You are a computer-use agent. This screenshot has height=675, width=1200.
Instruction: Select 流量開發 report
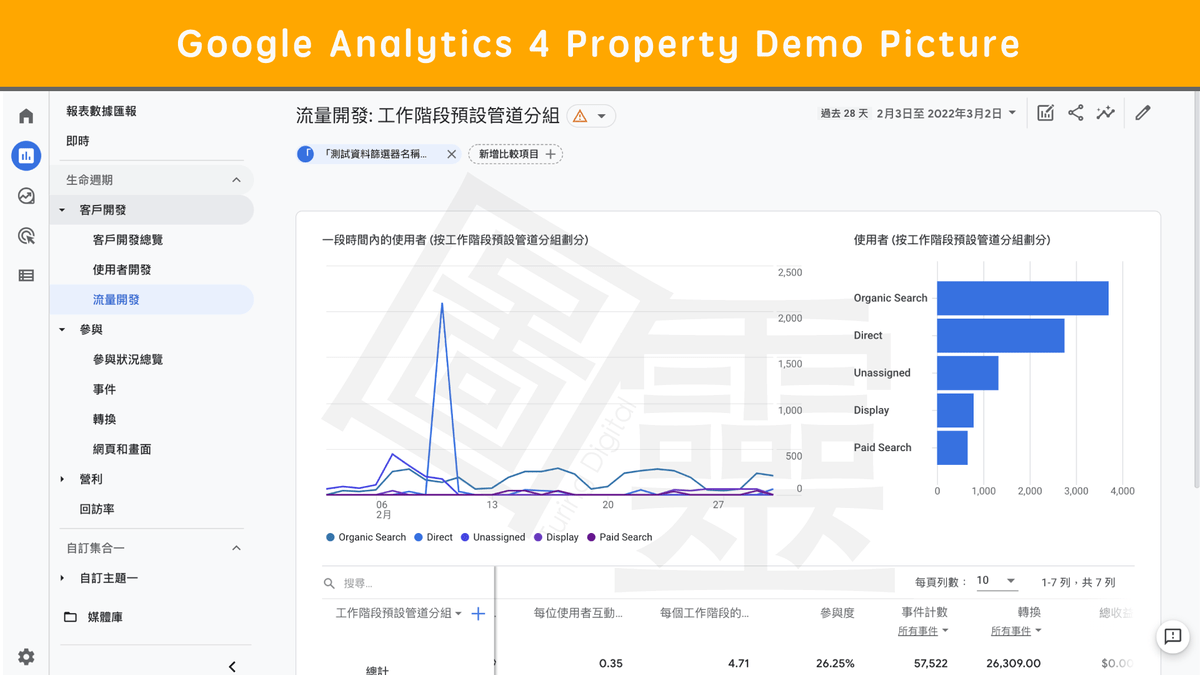pyautogui.click(x=116, y=300)
